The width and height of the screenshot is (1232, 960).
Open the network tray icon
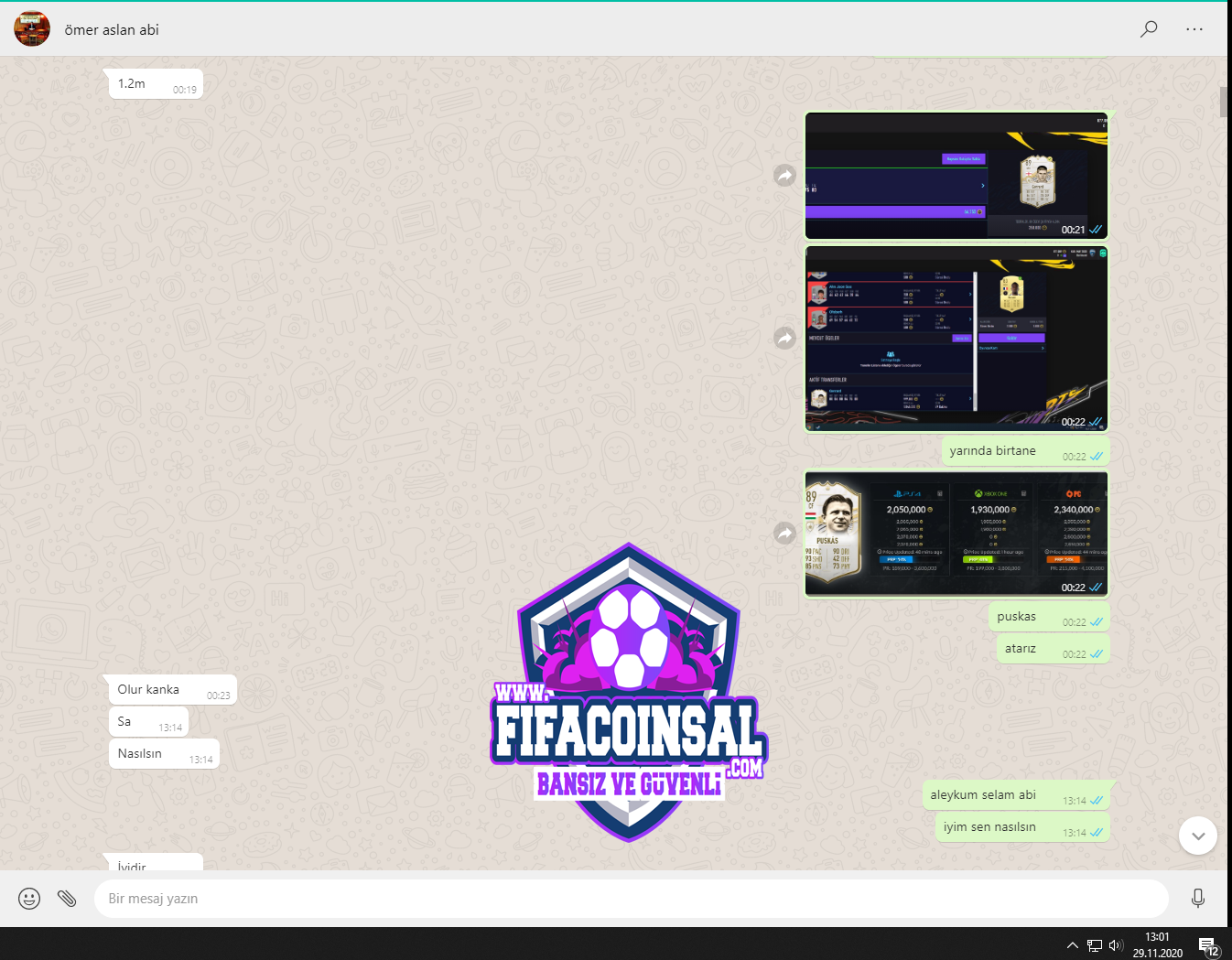tap(1095, 945)
